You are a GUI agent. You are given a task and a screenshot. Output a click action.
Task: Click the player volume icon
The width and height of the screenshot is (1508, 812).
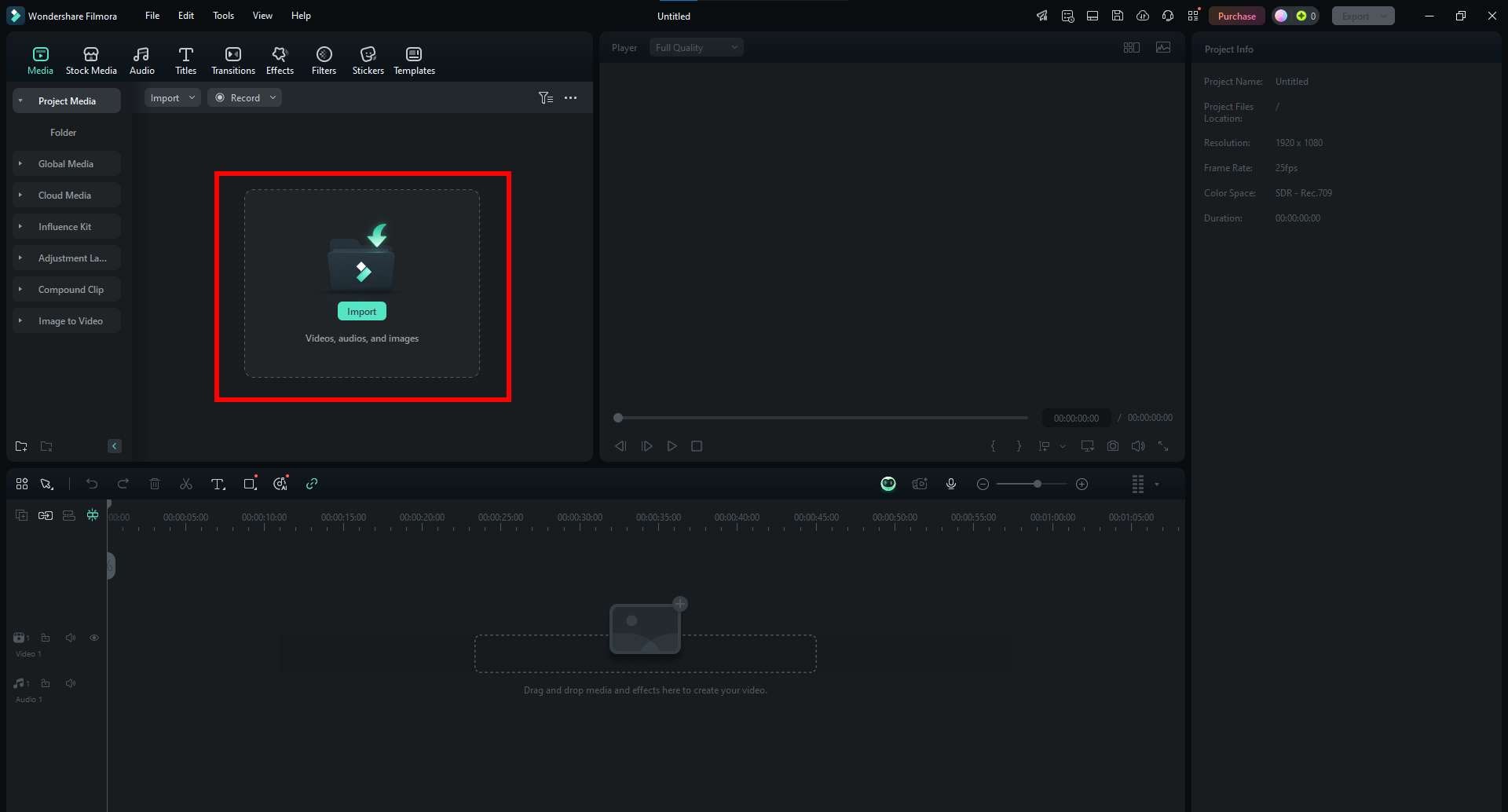click(1138, 446)
